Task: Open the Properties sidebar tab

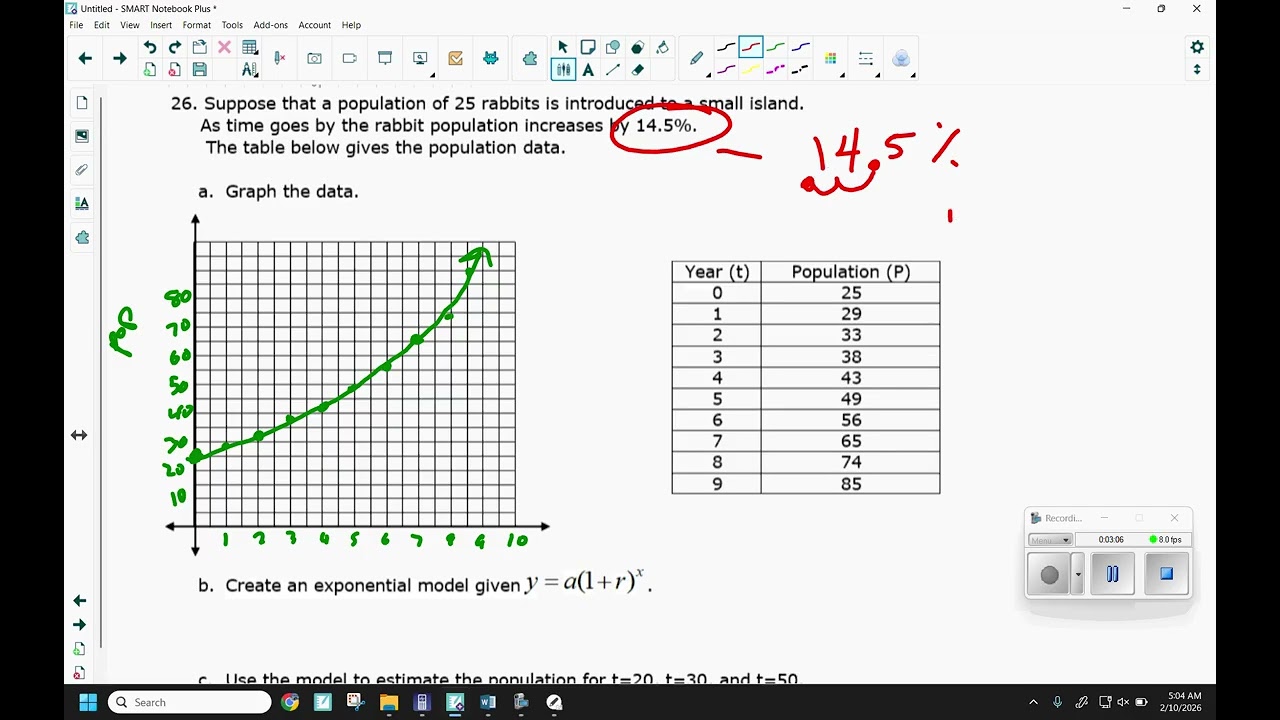Action: [x=82, y=203]
